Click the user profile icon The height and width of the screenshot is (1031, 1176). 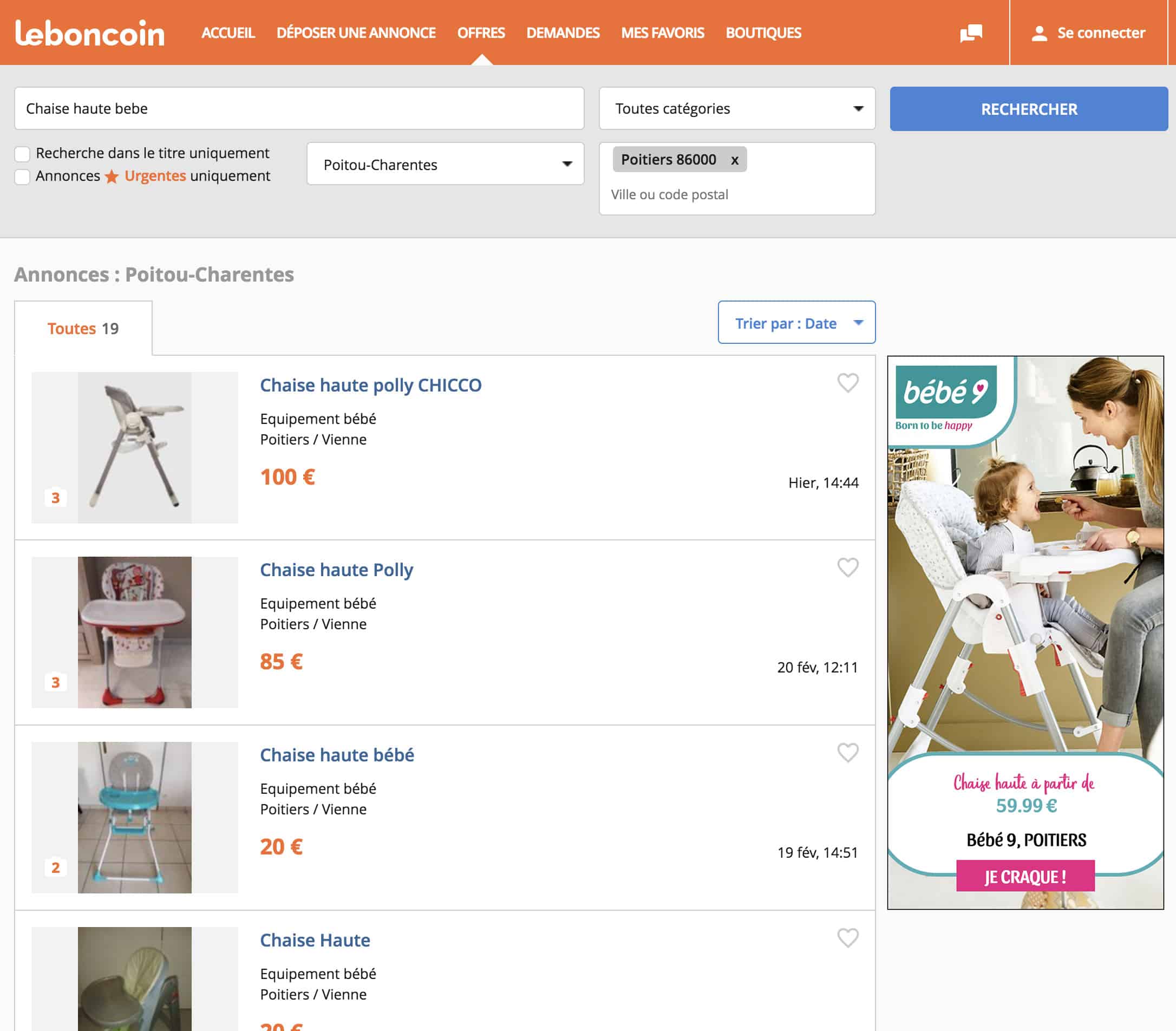(1038, 34)
